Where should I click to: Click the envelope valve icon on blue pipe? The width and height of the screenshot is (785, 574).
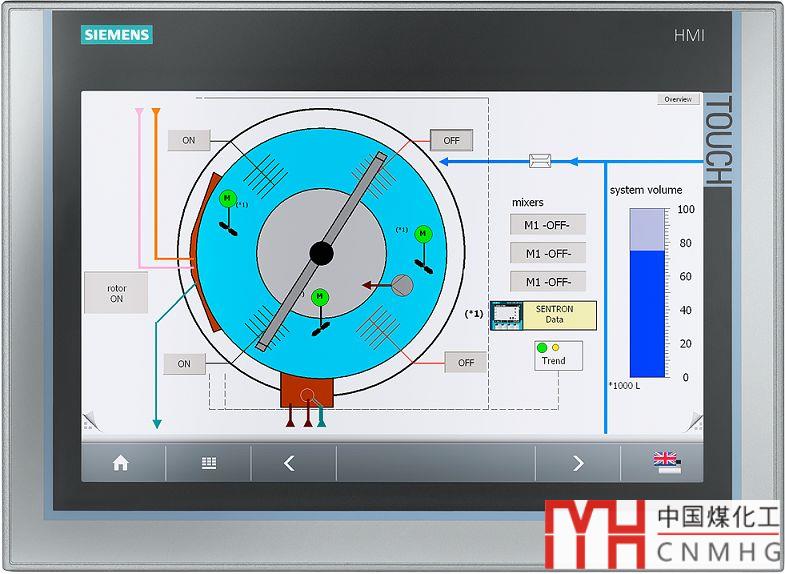[541, 160]
